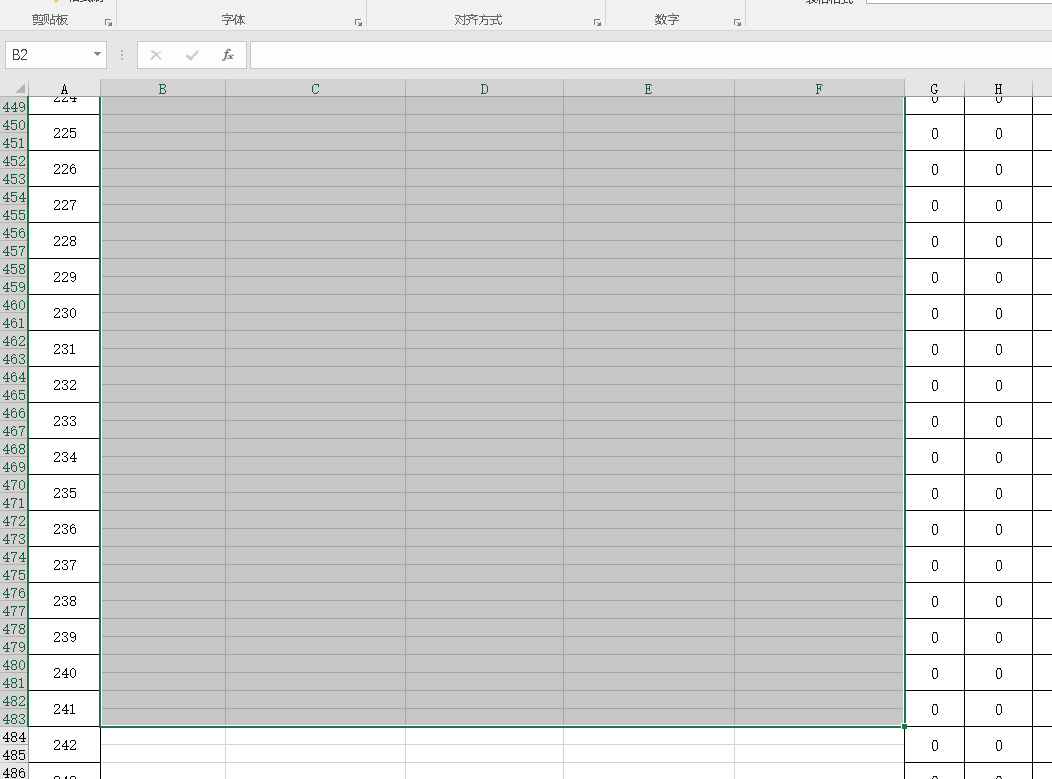Image resolution: width=1052 pixels, height=779 pixels.
Task: Click the confirm entry checkmark icon
Action: point(192,55)
